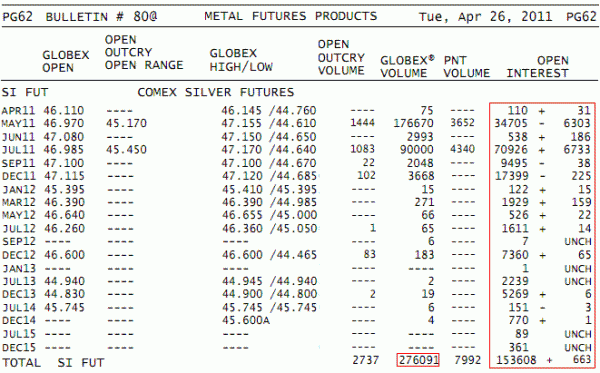Click MAY11 open interest change 6303
The height and width of the screenshot is (373, 600).
tap(577, 124)
